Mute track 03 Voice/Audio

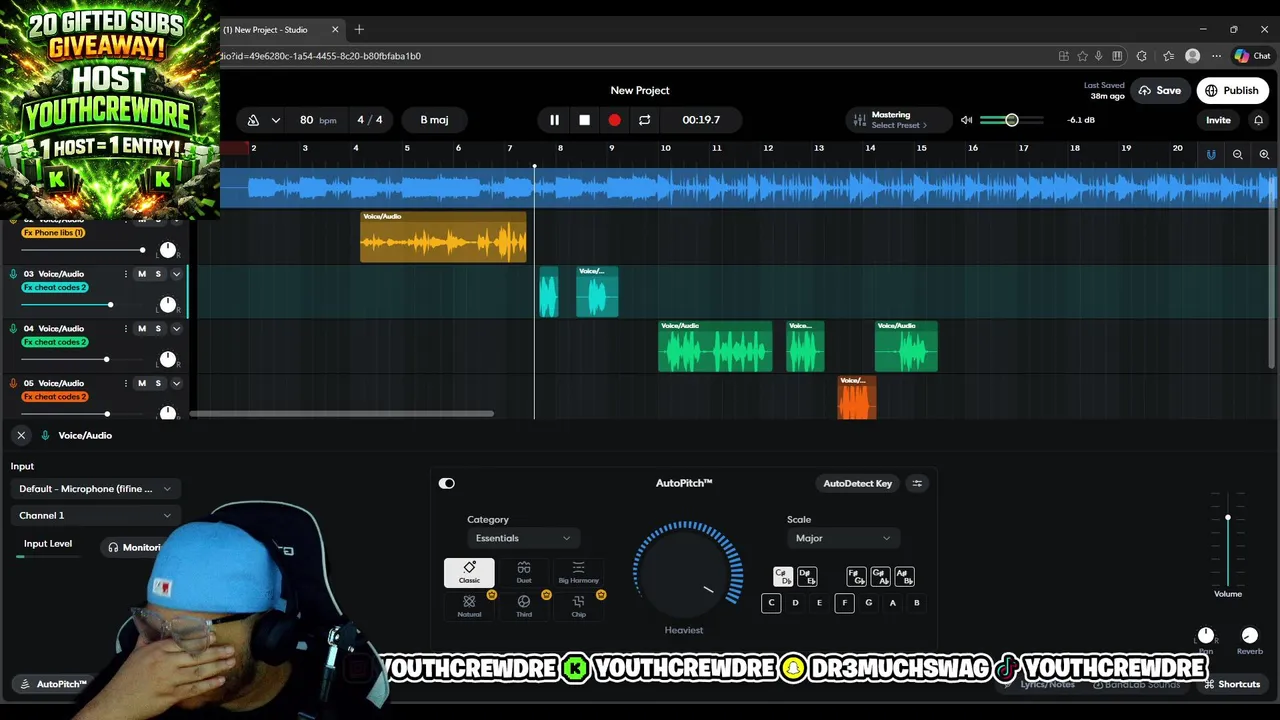point(142,274)
